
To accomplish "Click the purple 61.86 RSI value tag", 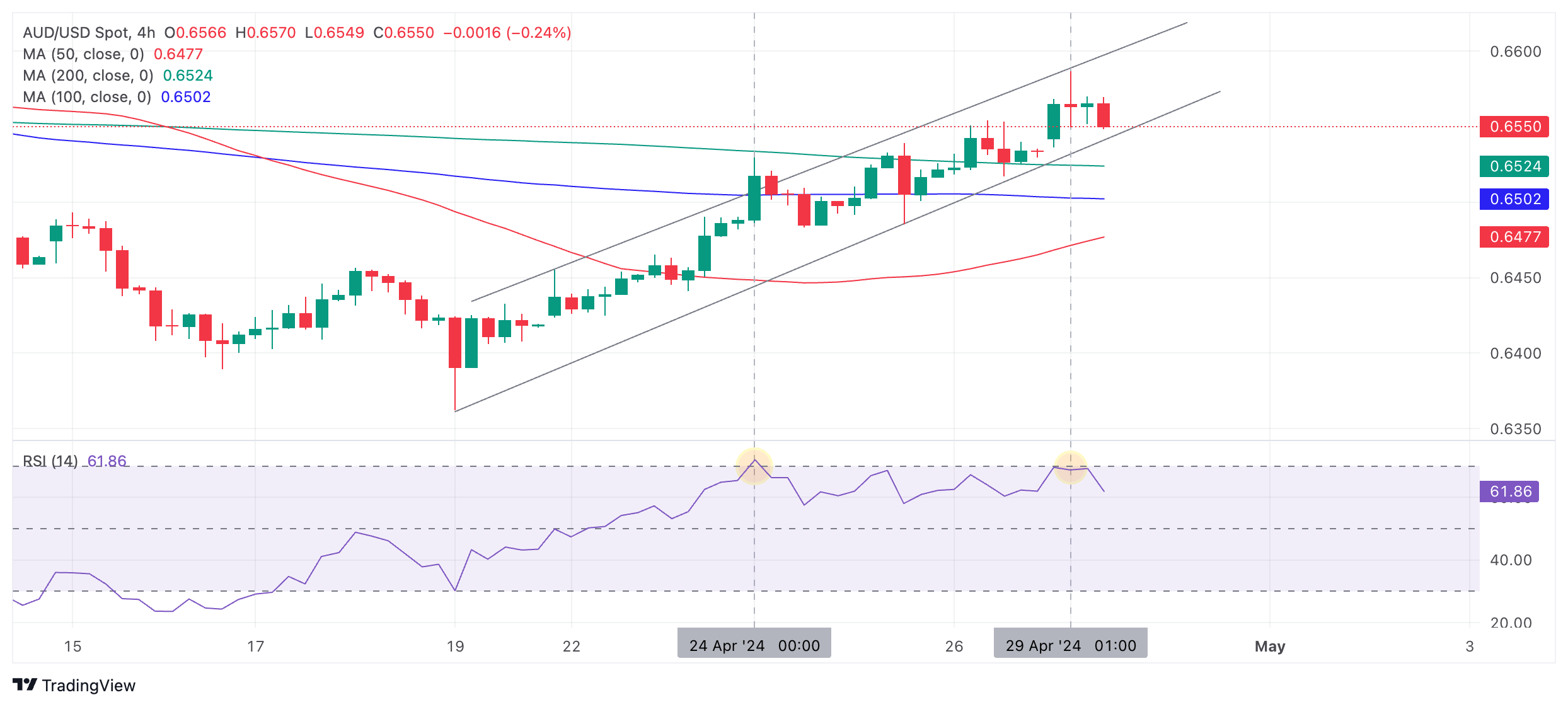I will coord(1509,491).
